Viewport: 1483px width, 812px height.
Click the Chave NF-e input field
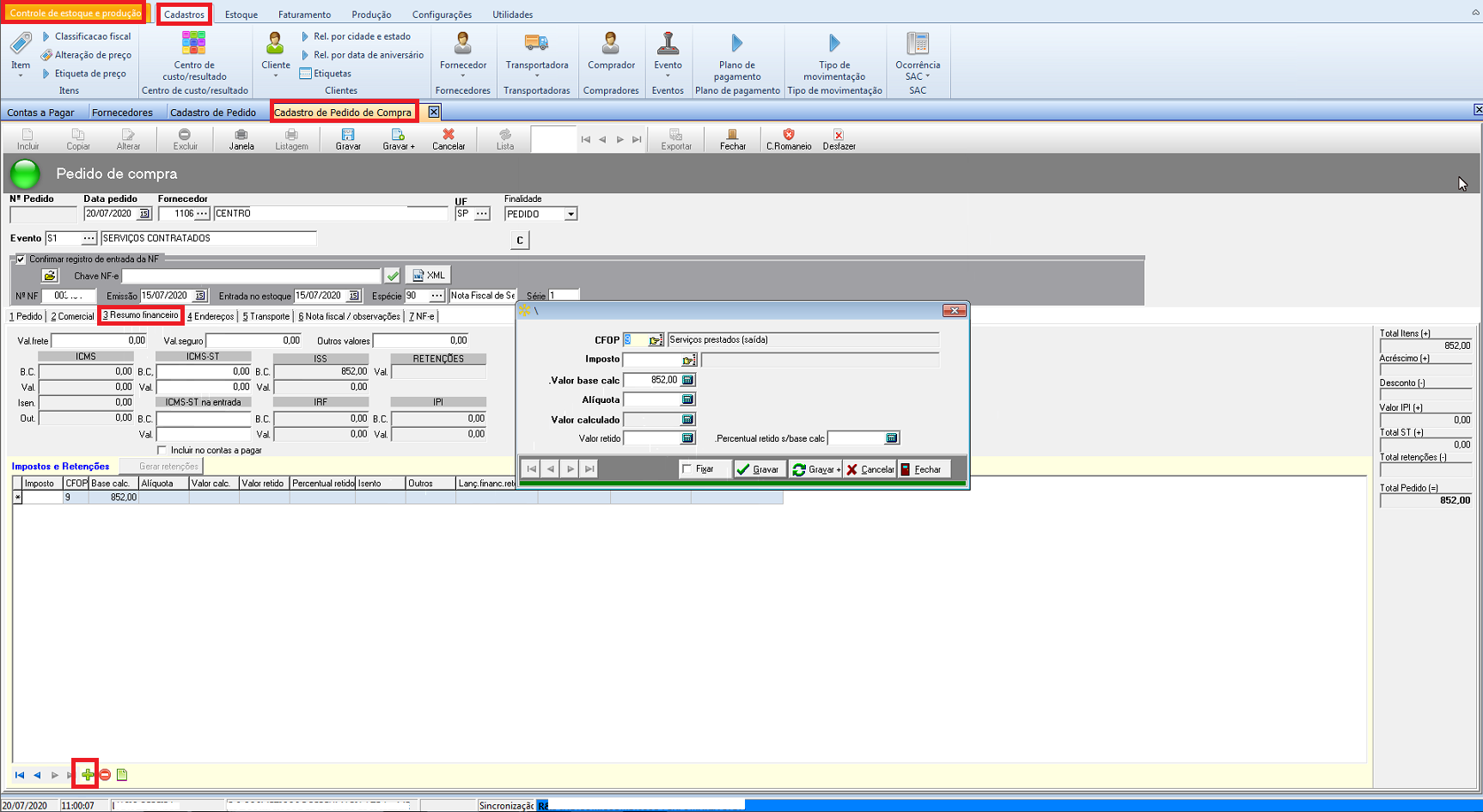click(250, 276)
